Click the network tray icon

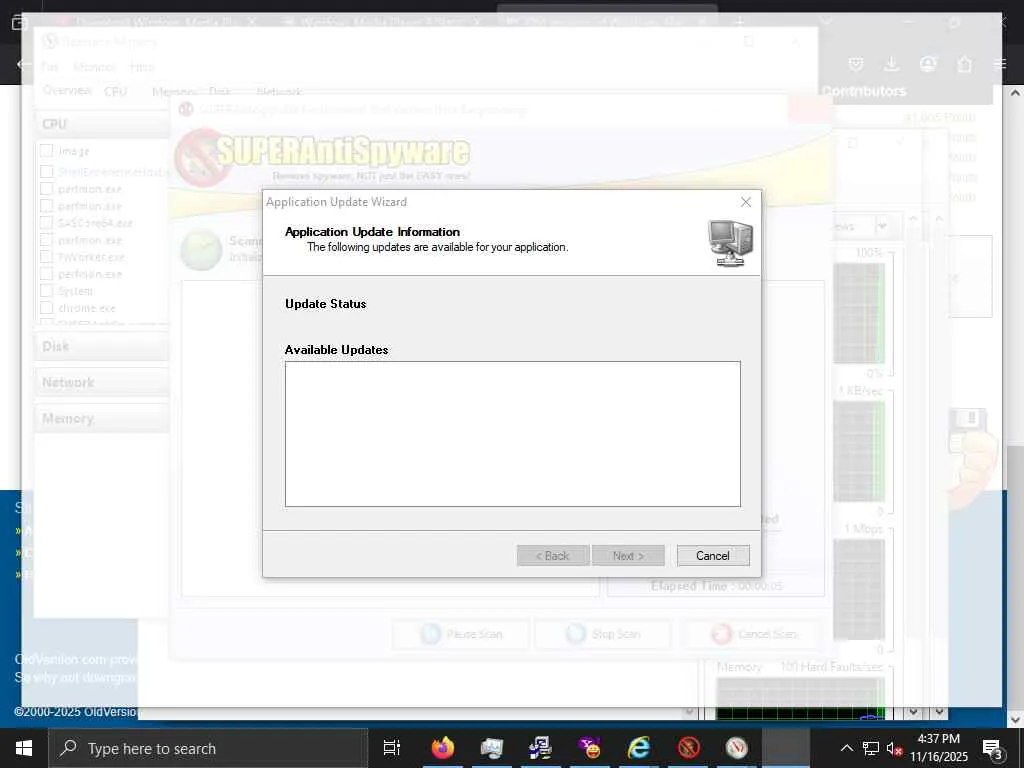point(870,748)
